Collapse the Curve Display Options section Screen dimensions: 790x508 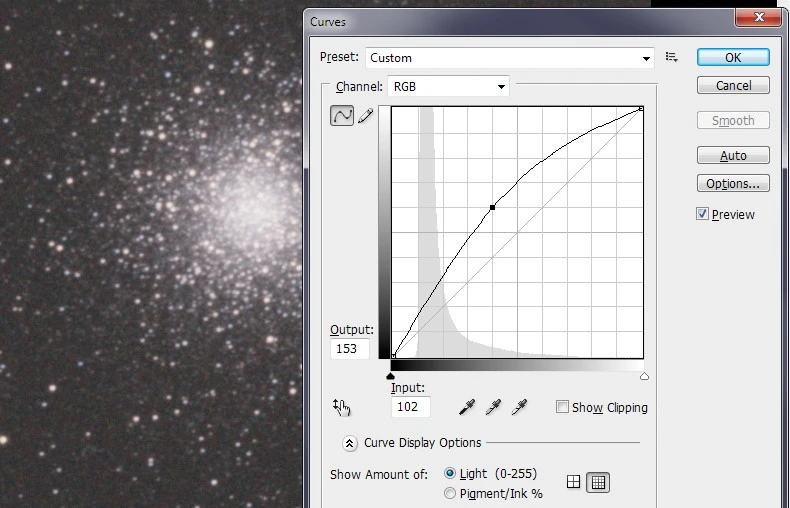349,443
